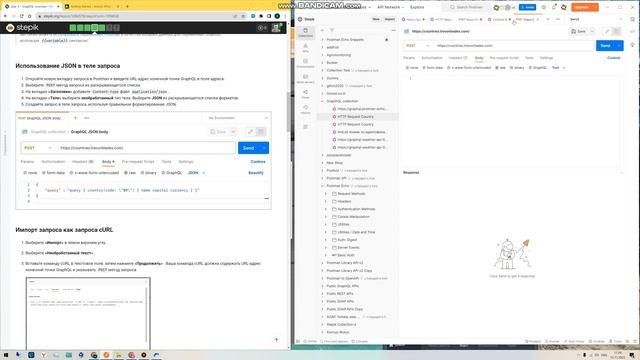Select the form-data body radio

[433, 68]
